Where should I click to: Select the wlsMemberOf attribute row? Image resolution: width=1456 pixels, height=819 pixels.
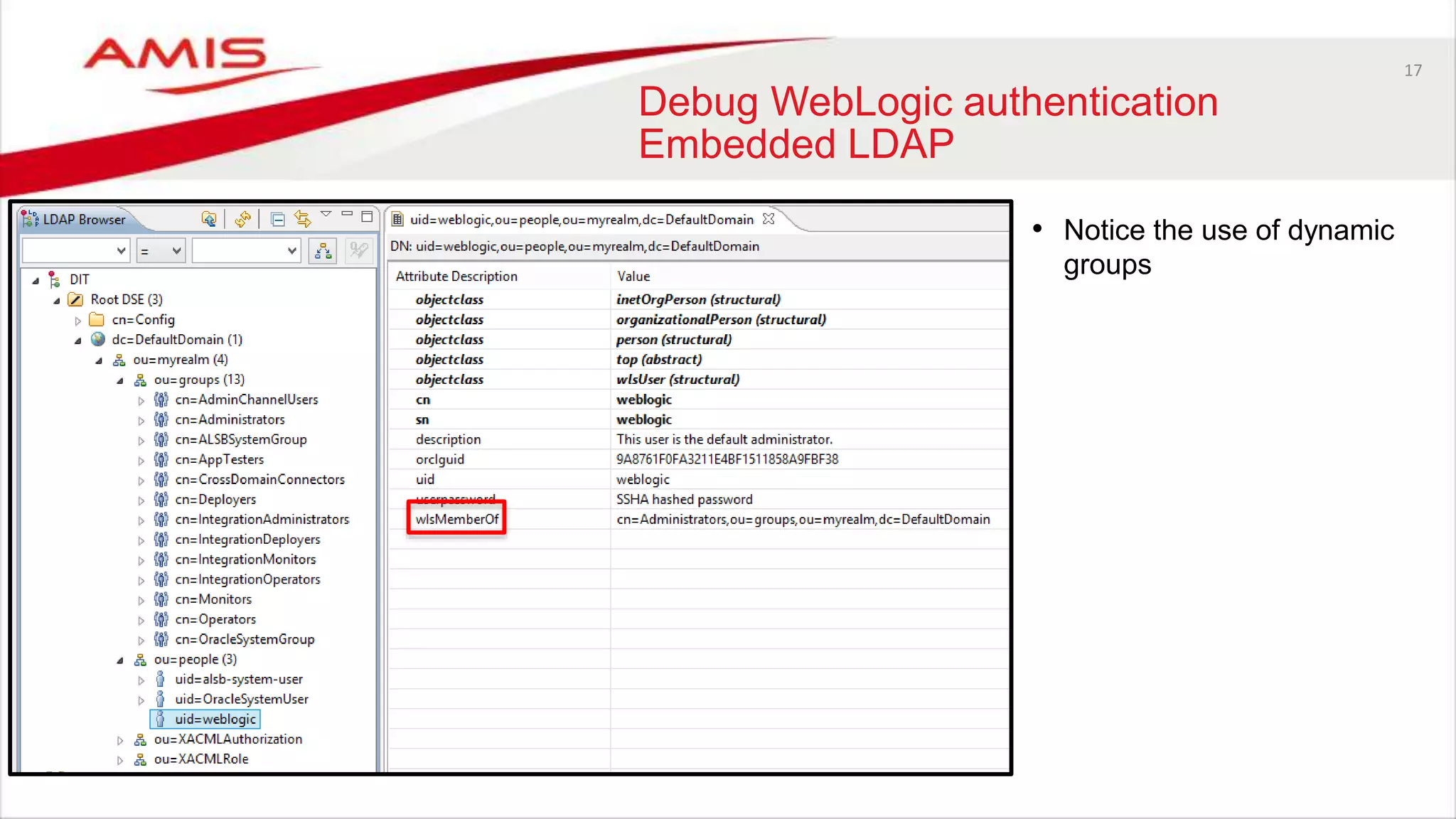pos(457,519)
